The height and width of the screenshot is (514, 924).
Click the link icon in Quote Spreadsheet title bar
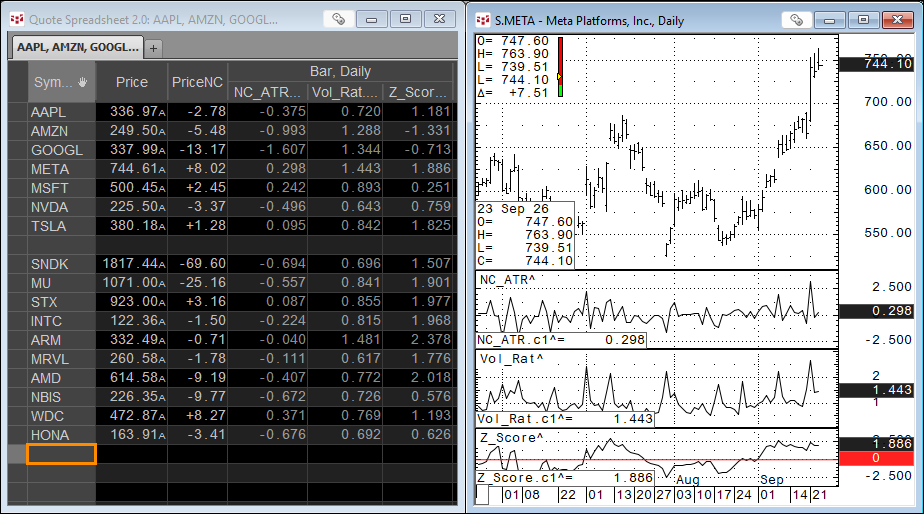(338, 19)
